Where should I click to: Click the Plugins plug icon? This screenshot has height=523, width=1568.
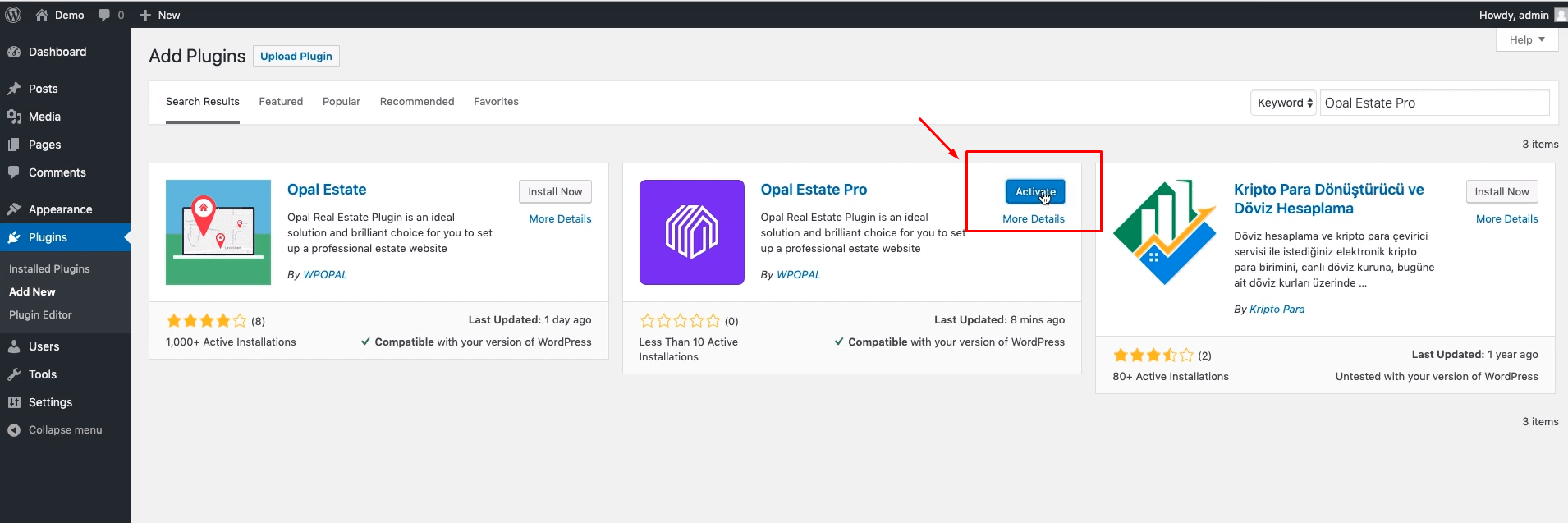(x=14, y=237)
